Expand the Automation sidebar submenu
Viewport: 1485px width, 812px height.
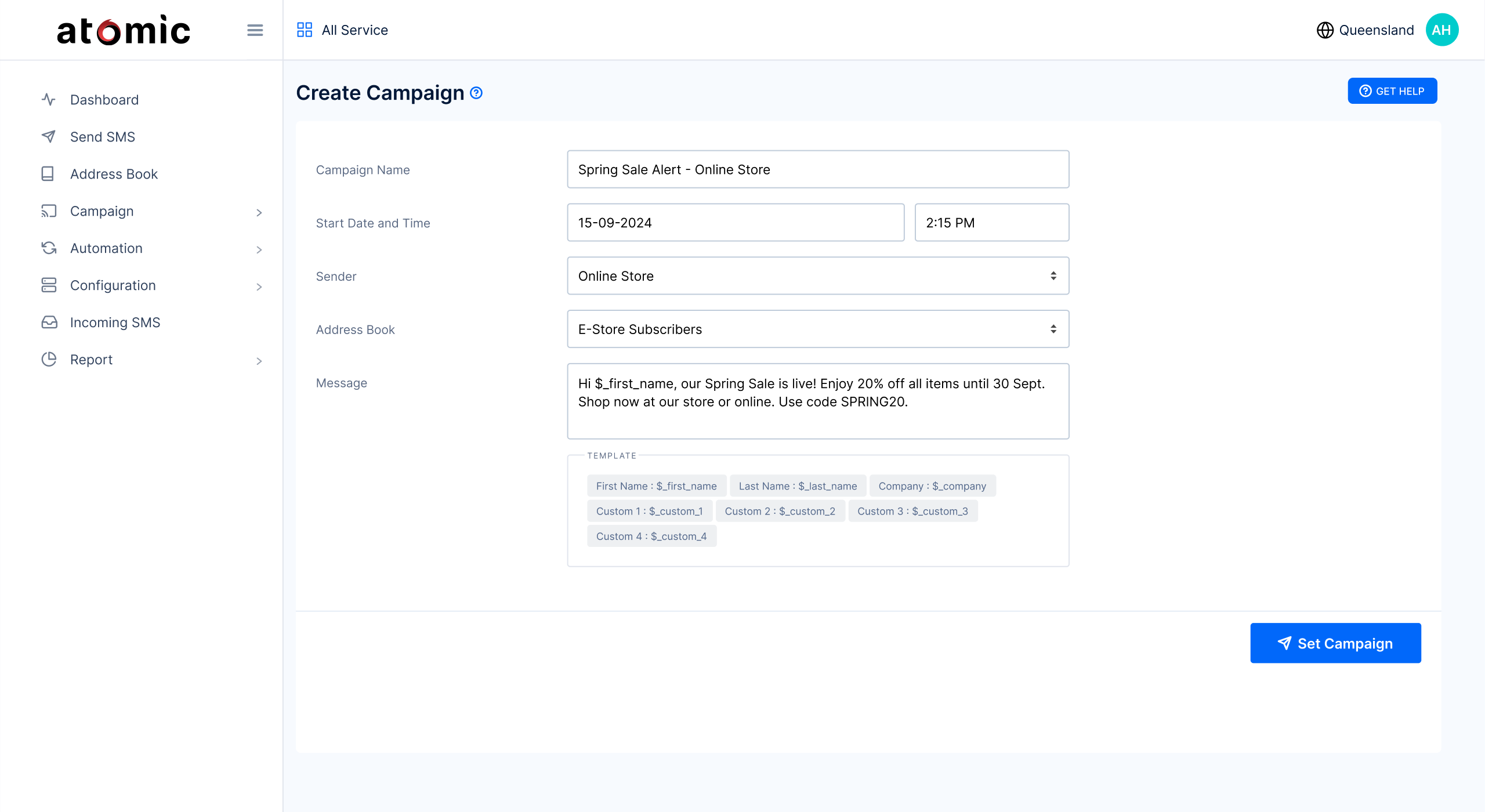259,249
